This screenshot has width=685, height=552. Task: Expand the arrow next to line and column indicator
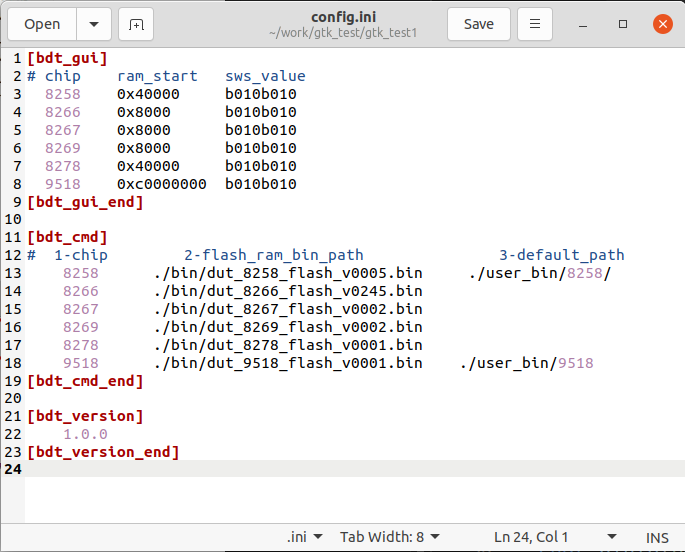612,537
